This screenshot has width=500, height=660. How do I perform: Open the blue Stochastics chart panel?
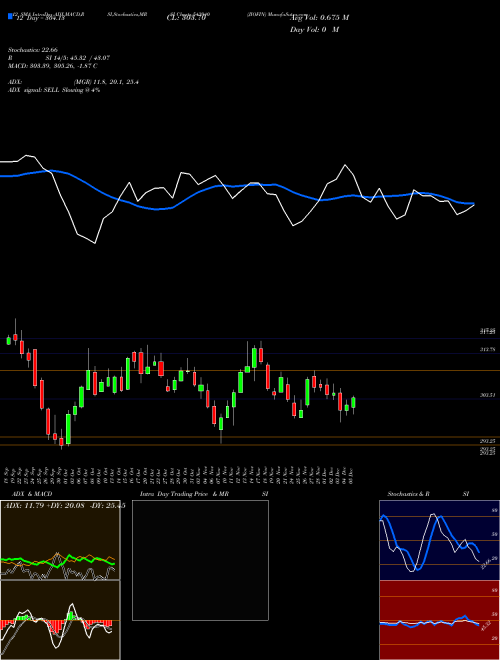coord(439,540)
